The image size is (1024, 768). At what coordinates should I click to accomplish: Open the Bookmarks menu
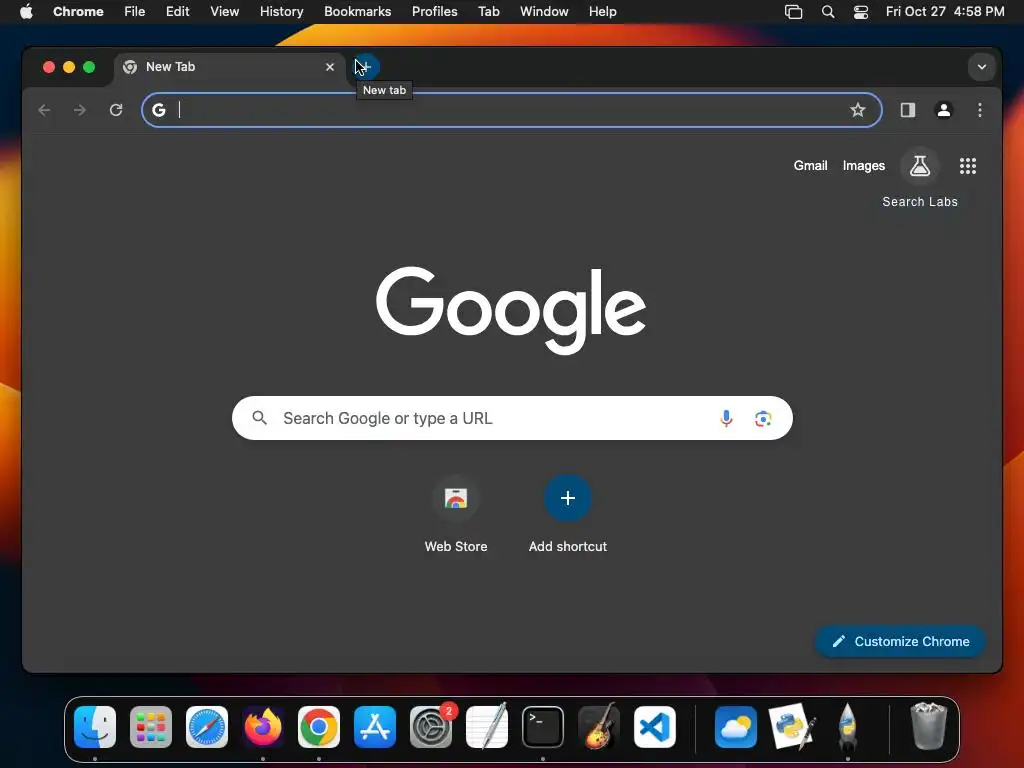[357, 12]
